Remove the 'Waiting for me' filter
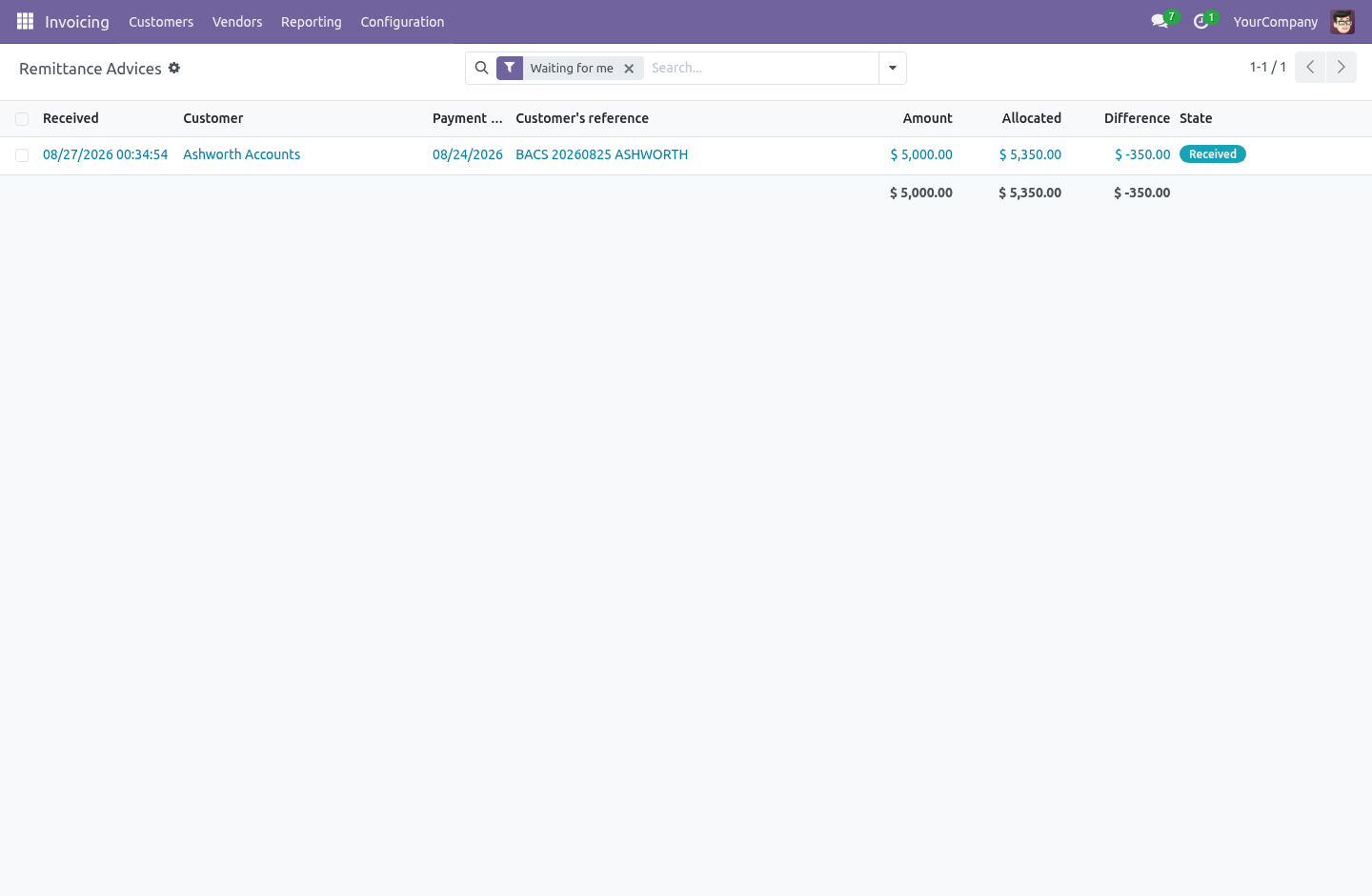The height and width of the screenshot is (896, 1372). 629,69
